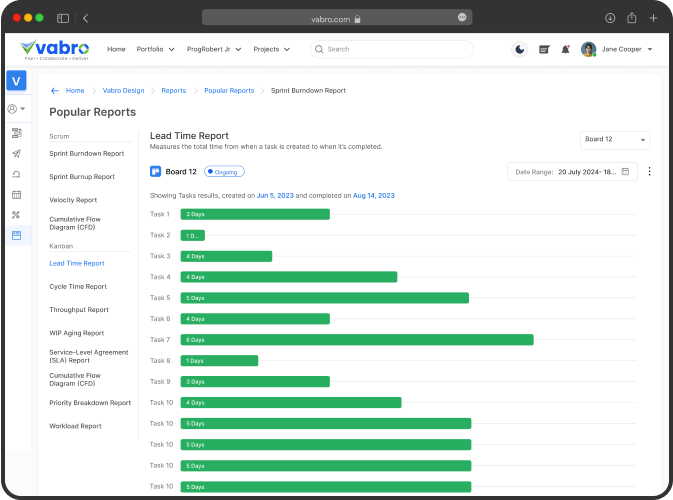Open the sprint cycle sidebar icon
Image resolution: width=673 pixels, height=500 pixels.
pos(16,174)
